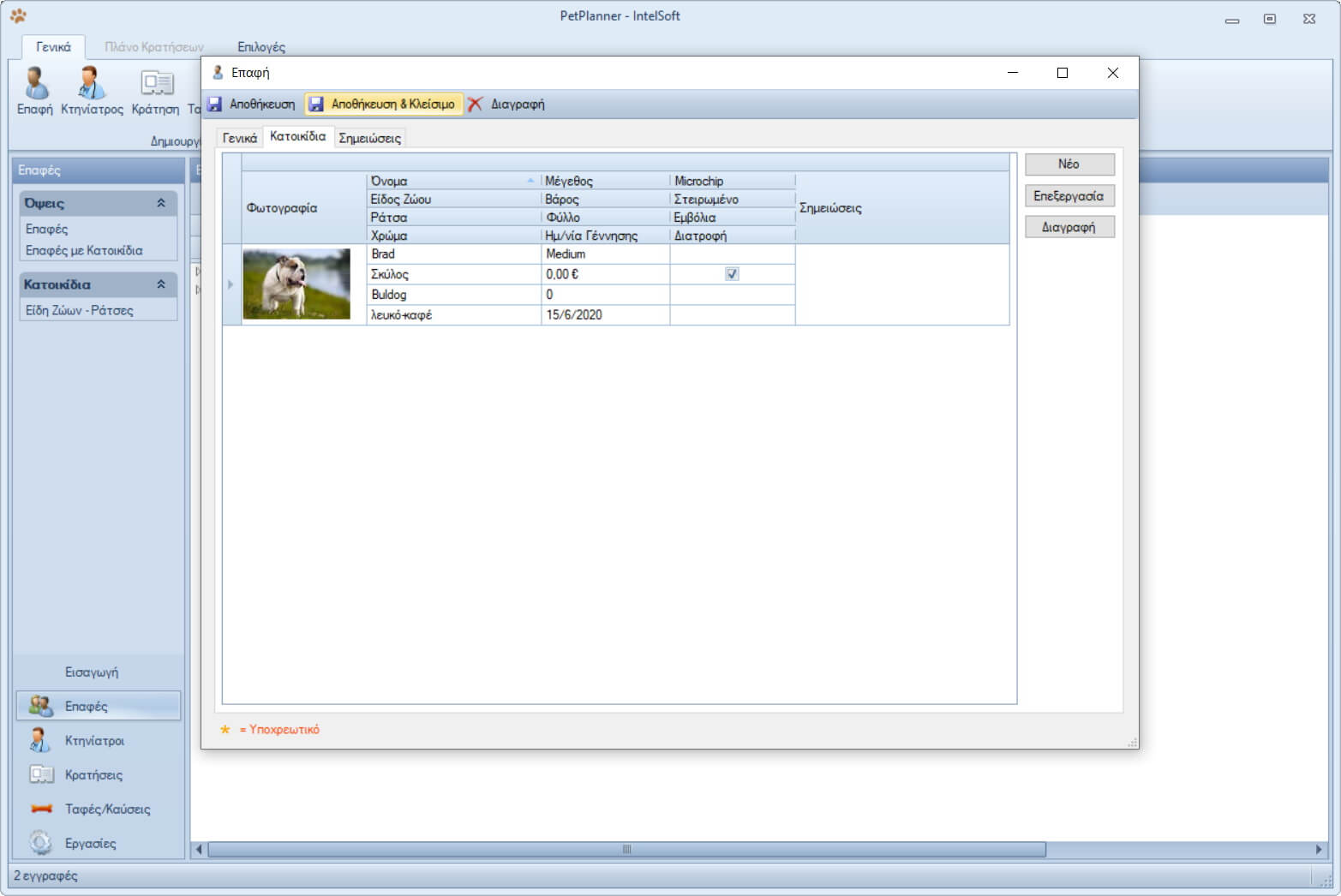Click the Αποθήκευση save toolbar button
Screen dimensions: 1341x896
coord(252,105)
